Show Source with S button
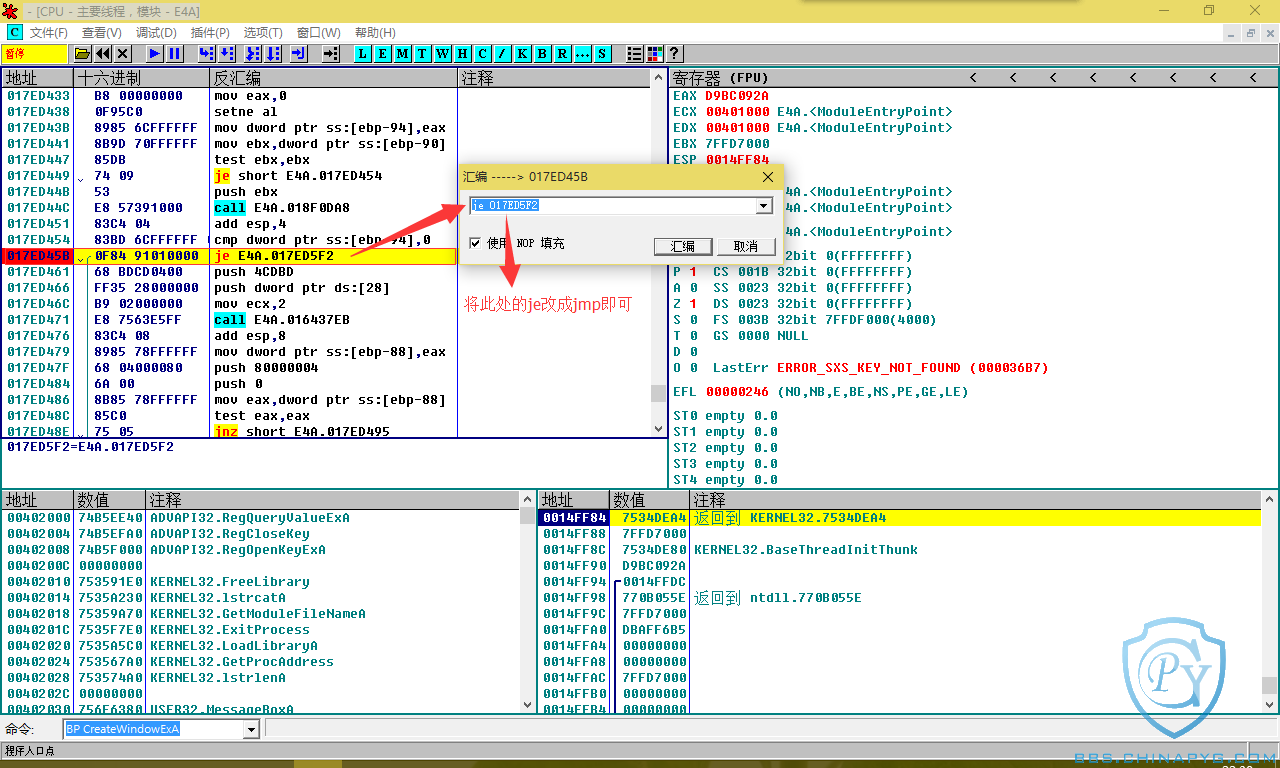This screenshot has height=768, width=1280. [x=603, y=54]
